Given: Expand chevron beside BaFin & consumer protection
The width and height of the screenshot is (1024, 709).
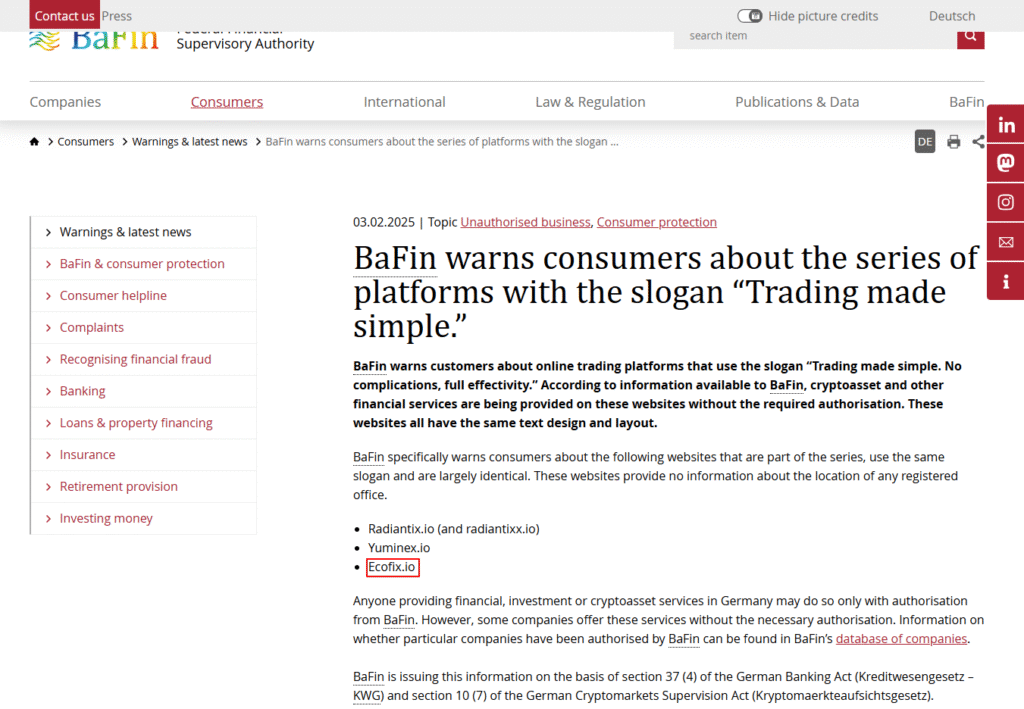Looking at the screenshot, I should tap(48, 264).
